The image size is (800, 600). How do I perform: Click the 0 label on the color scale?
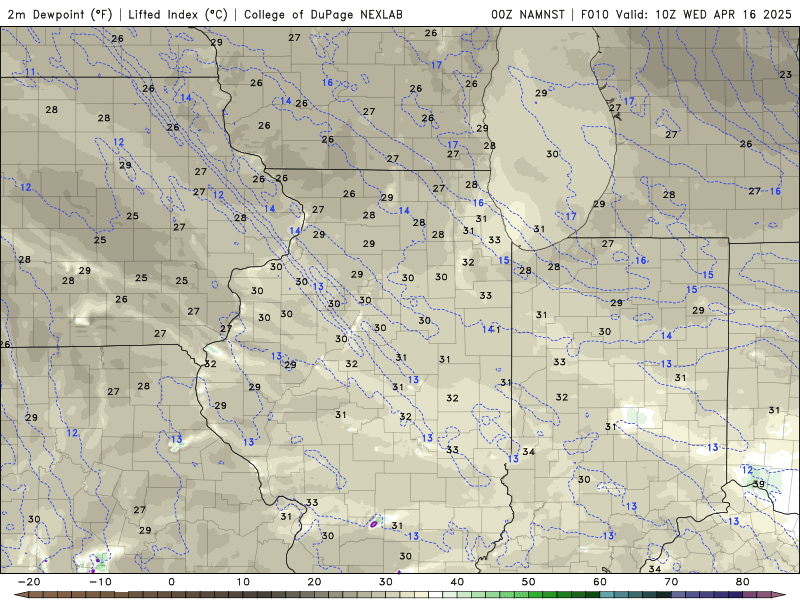click(171, 582)
